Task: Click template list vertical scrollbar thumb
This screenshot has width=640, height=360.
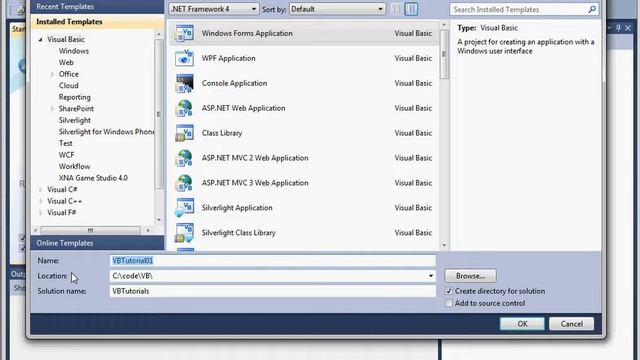Action: (444, 54)
